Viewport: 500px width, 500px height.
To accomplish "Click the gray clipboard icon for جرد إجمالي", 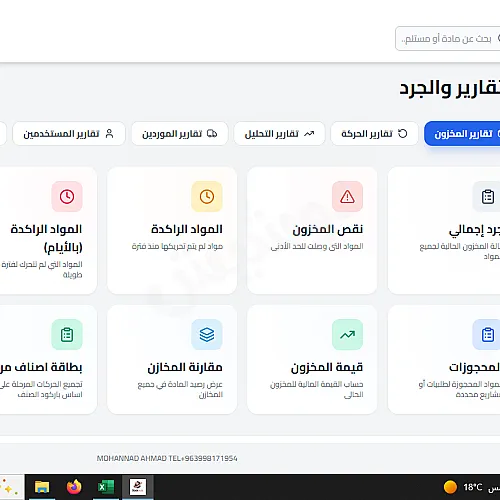I will 486,197.
